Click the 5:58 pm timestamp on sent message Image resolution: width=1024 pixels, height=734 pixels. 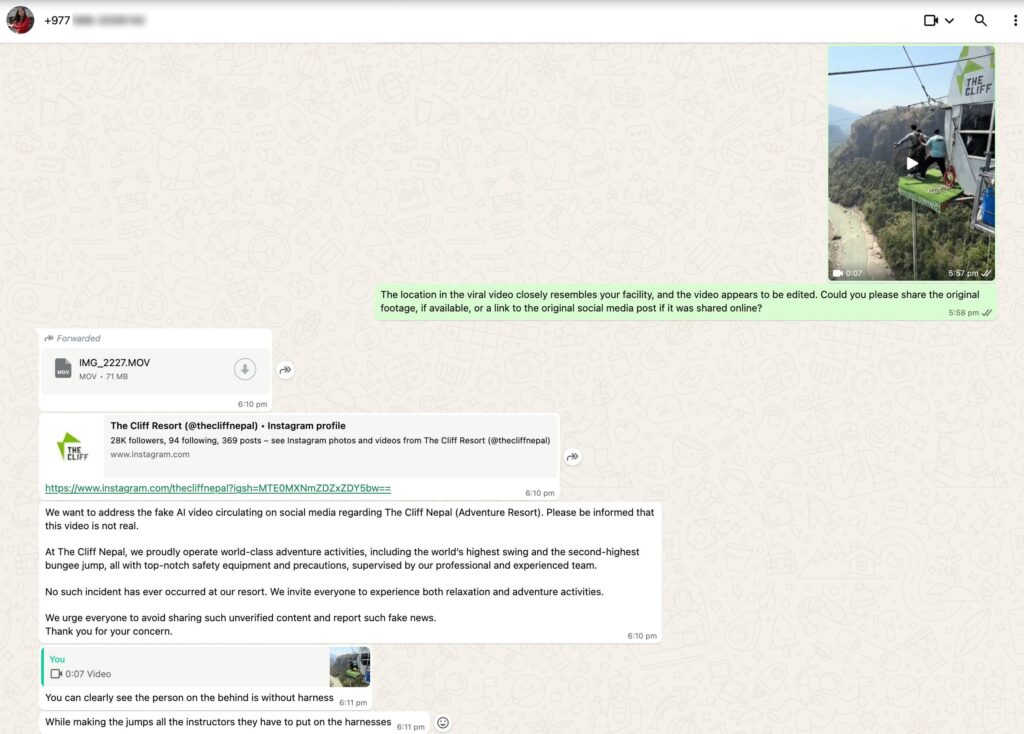tap(963, 313)
